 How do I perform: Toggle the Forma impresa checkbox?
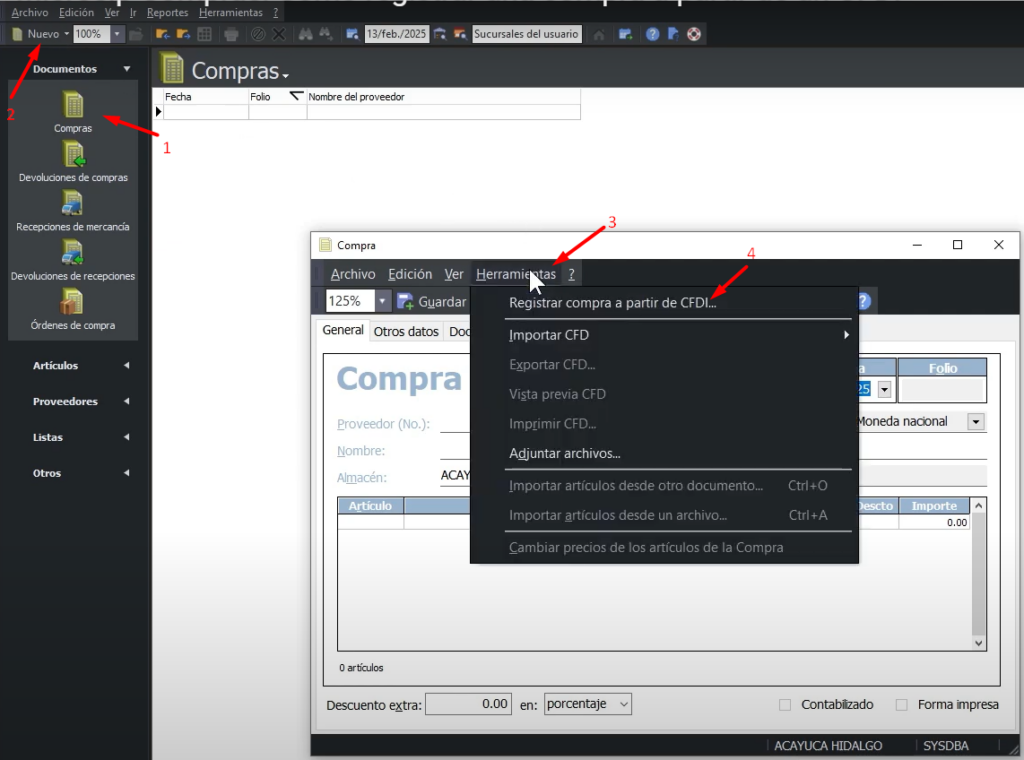click(x=902, y=705)
